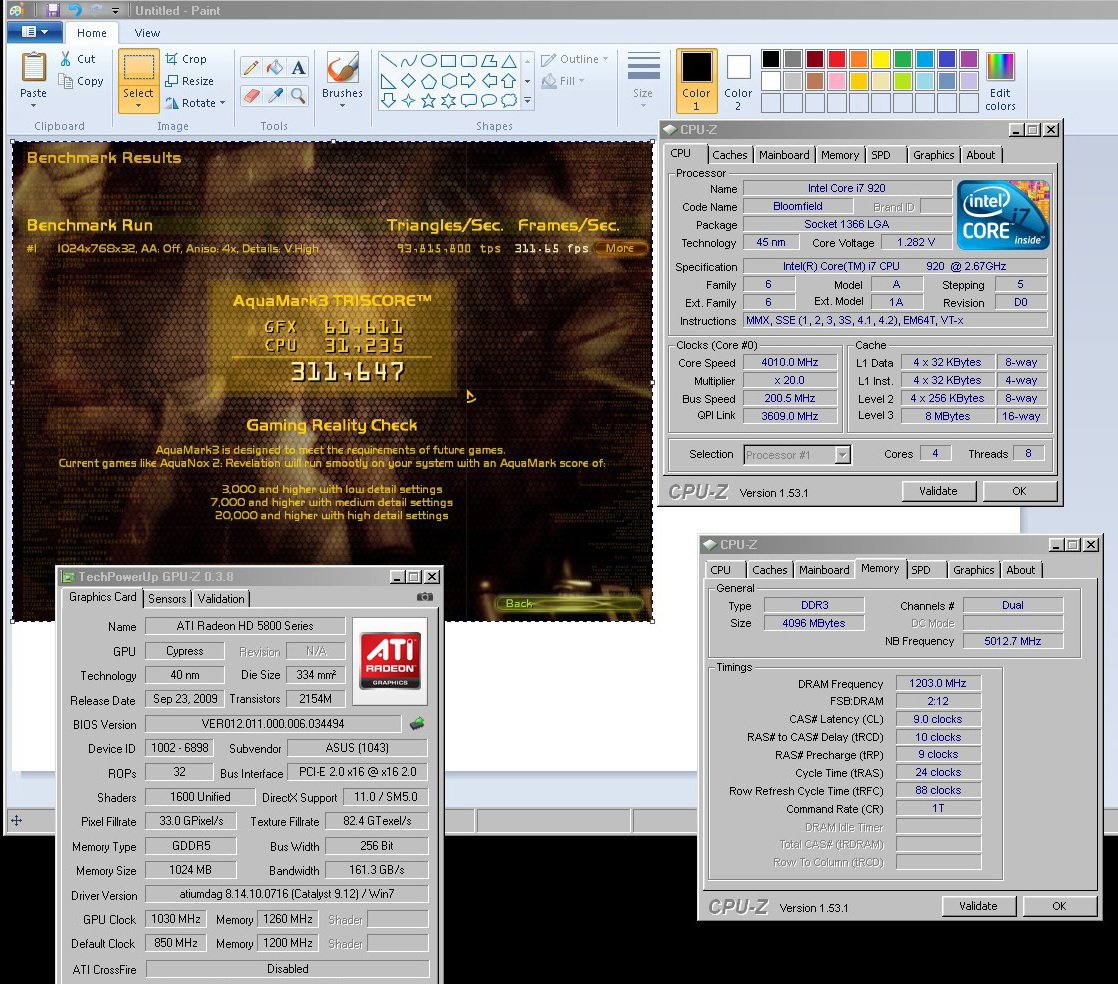Click the Cut scissors button

78,59
